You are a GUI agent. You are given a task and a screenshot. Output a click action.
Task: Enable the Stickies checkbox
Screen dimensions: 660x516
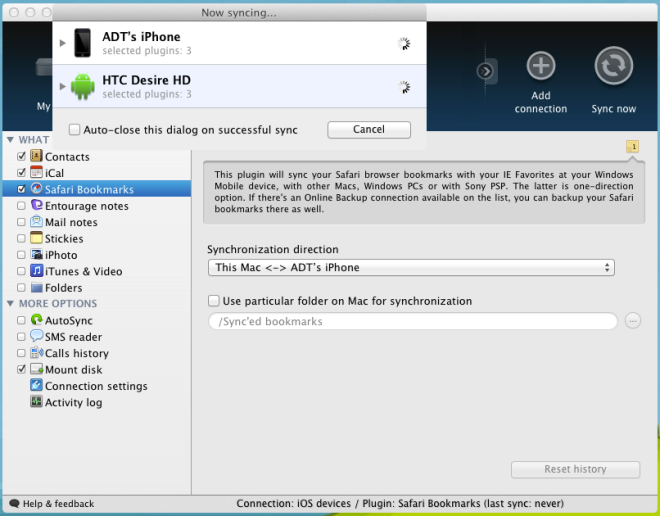click(21, 238)
